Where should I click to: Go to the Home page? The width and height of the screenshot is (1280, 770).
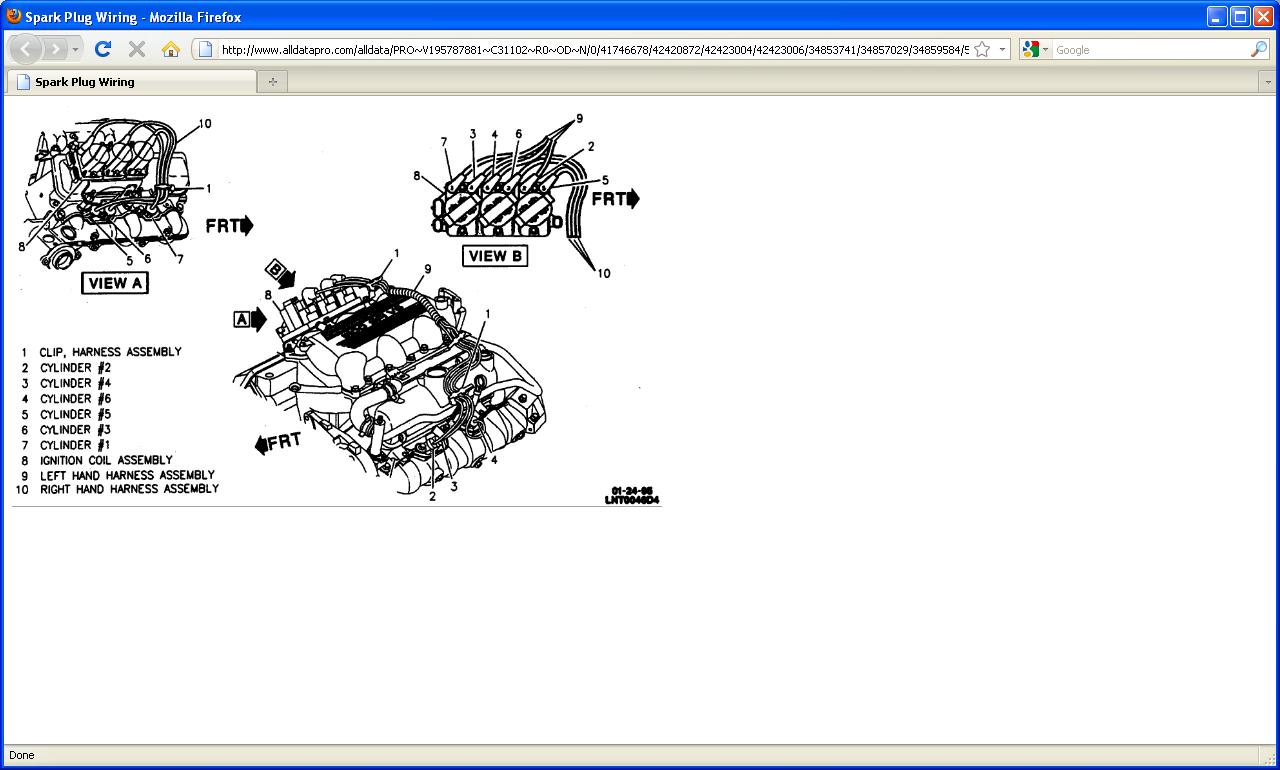[171, 49]
